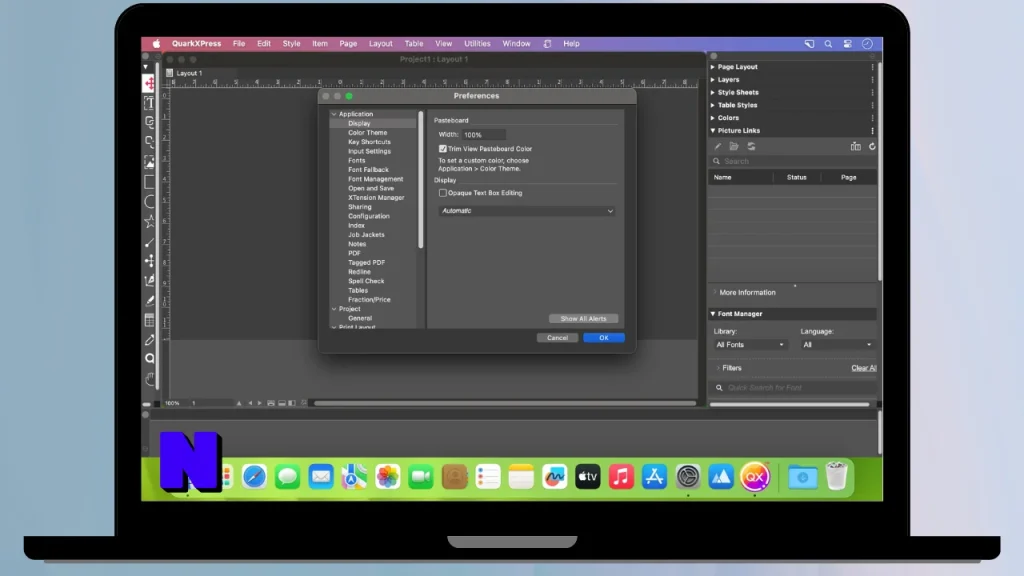The width and height of the screenshot is (1024, 576).
Task: Select the text Linking tool
Action: (x=150, y=122)
